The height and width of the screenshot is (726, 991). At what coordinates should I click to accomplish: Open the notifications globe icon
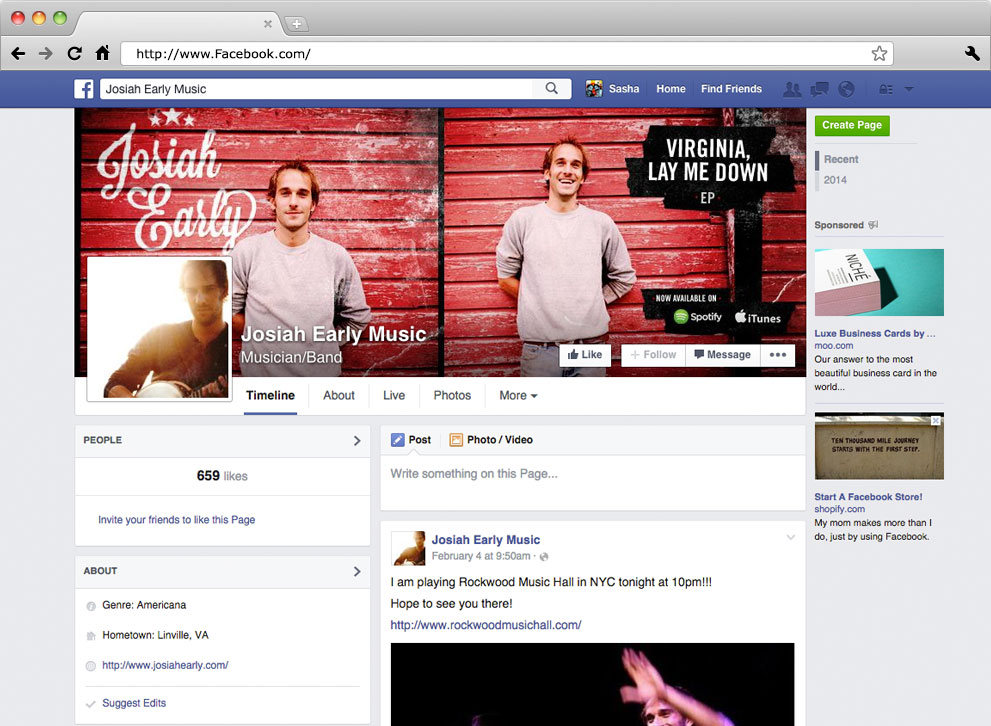pos(846,89)
